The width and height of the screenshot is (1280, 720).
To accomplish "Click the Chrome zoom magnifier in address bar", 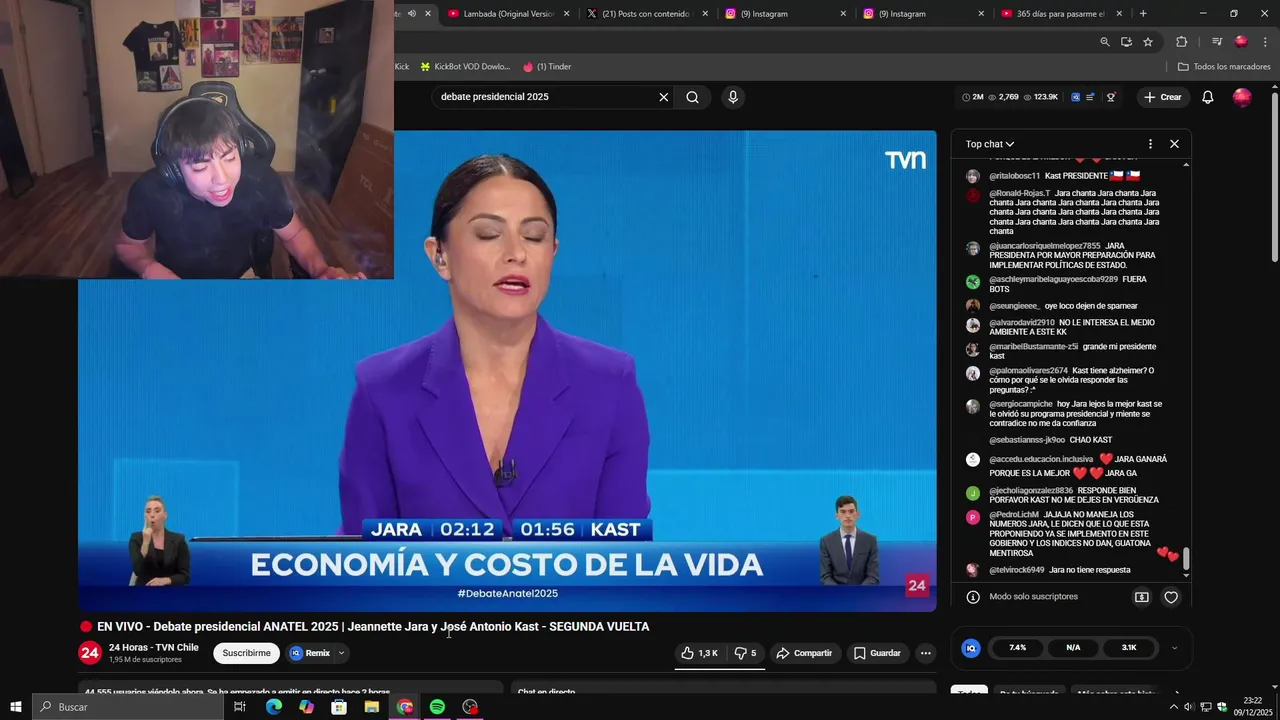I will tap(1104, 42).
